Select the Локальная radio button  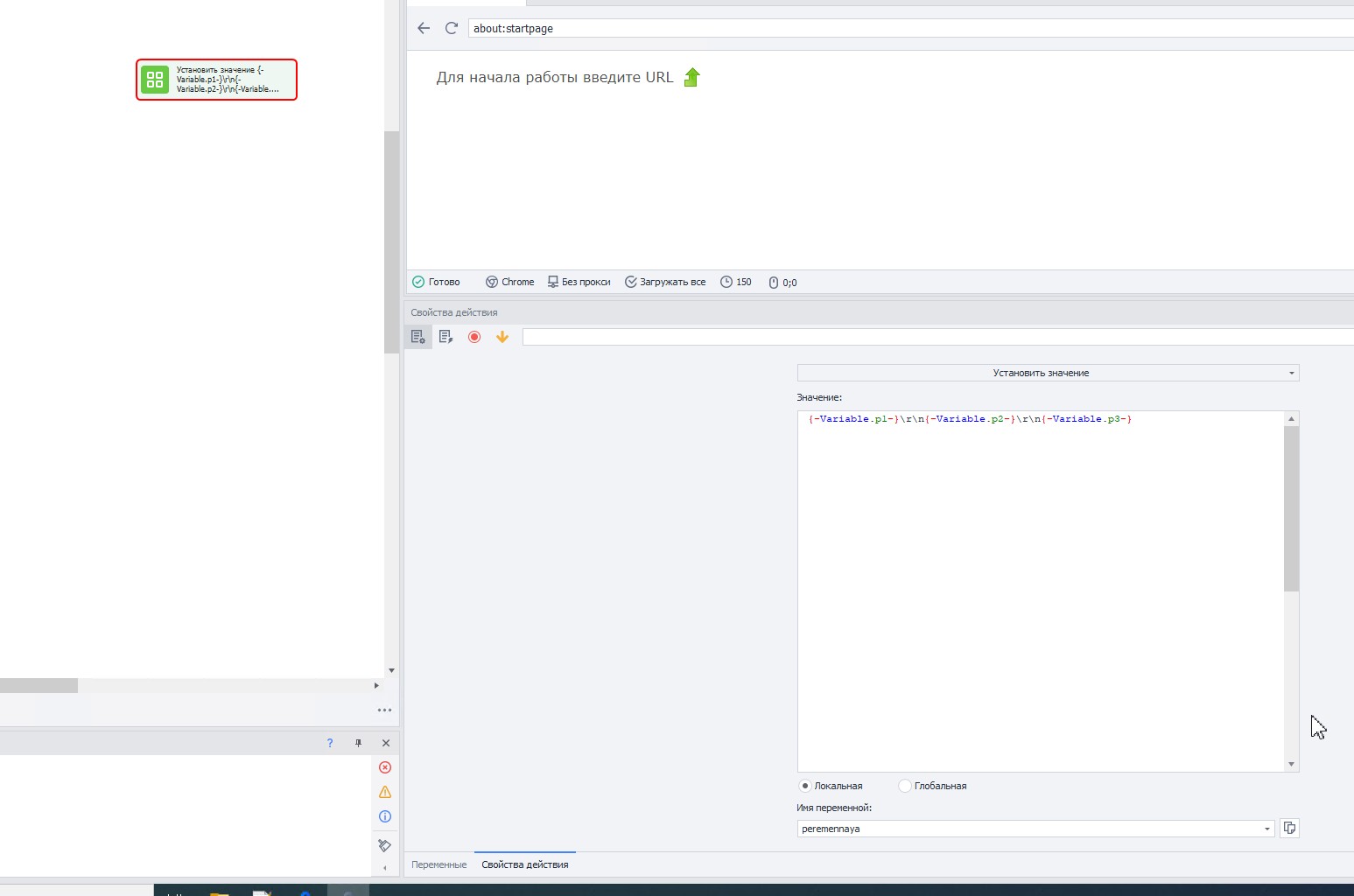coord(805,786)
